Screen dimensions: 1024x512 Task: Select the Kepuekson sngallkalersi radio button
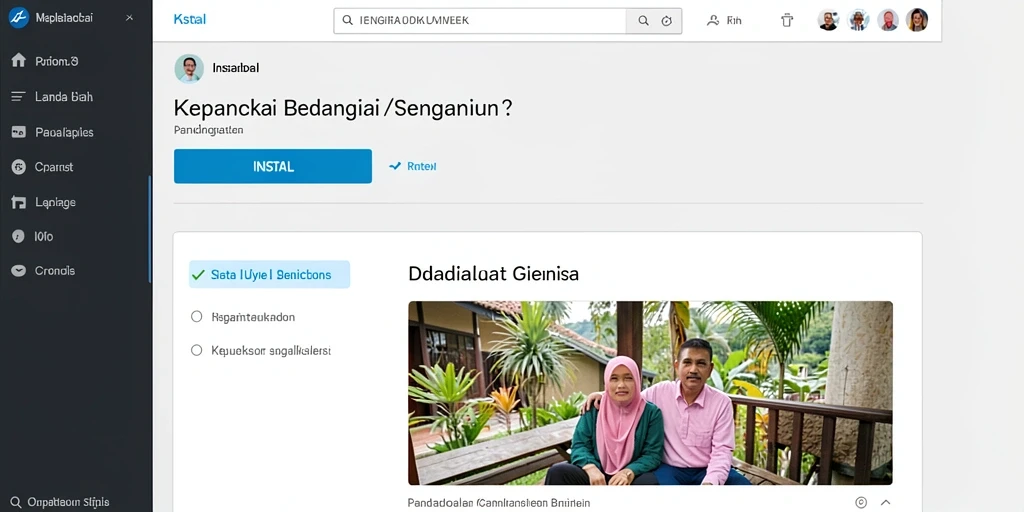197,351
